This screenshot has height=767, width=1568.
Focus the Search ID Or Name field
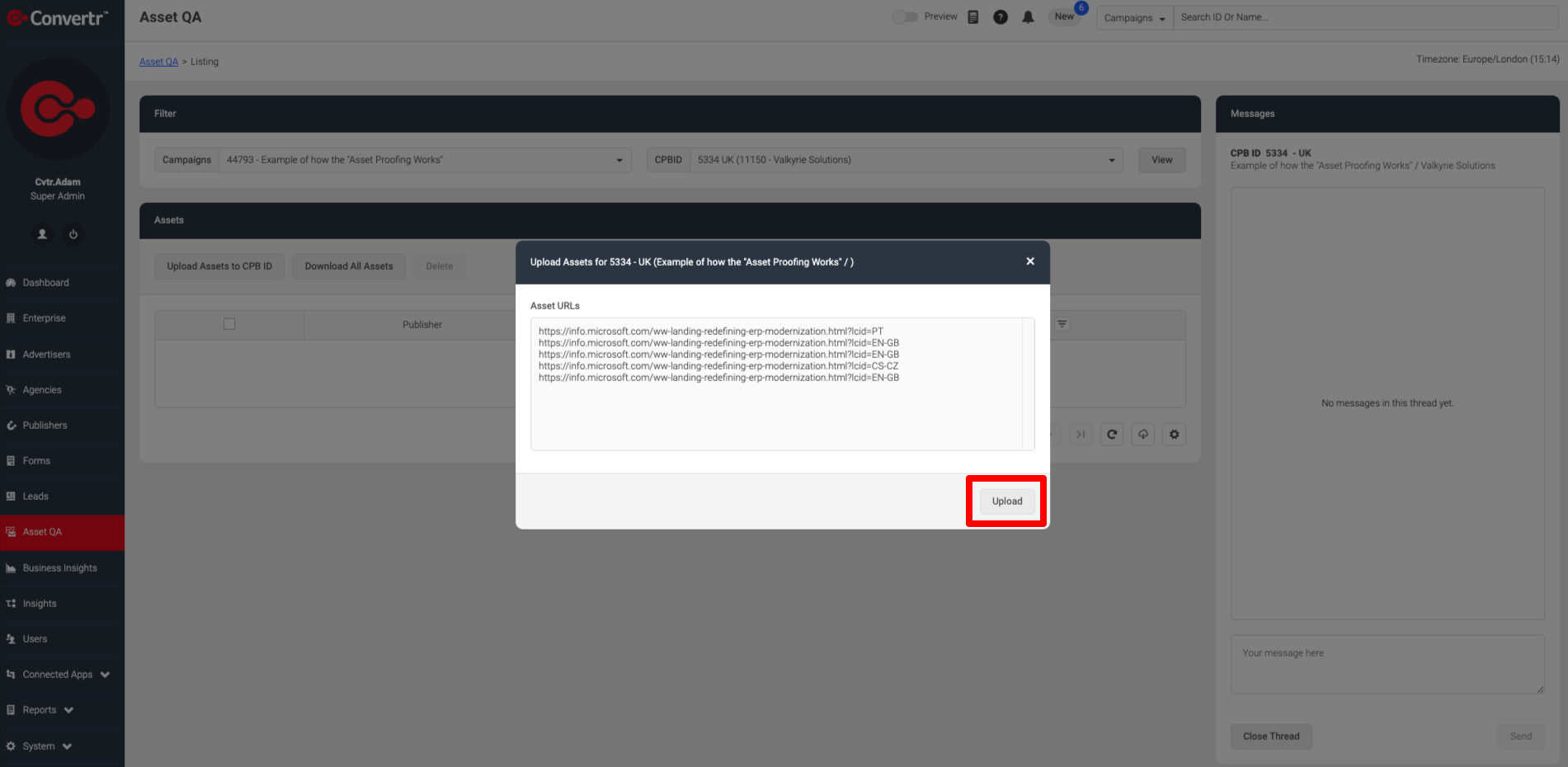[x=1366, y=17]
